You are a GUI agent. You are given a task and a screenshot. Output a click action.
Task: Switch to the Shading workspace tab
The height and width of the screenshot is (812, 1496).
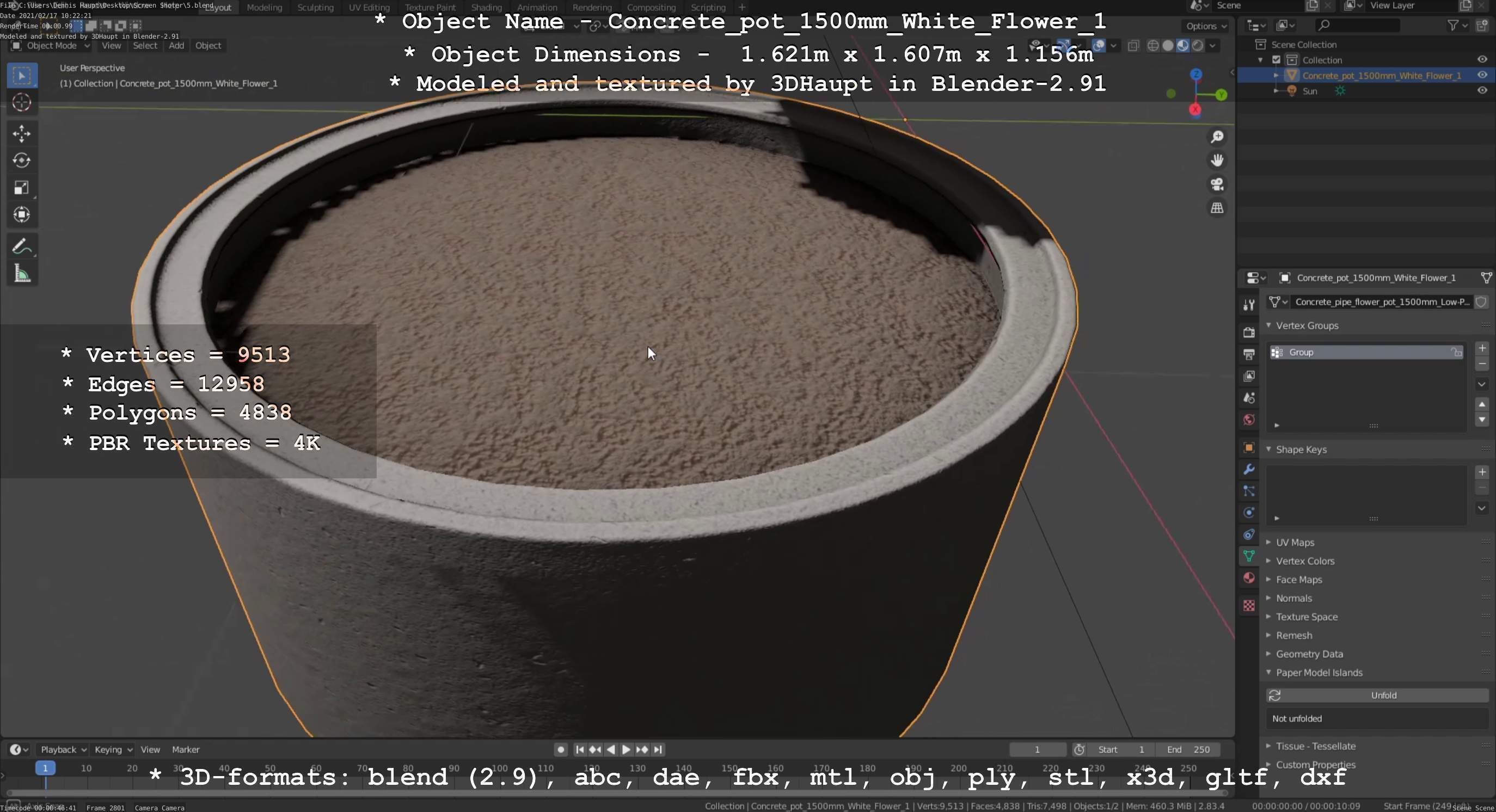486,8
